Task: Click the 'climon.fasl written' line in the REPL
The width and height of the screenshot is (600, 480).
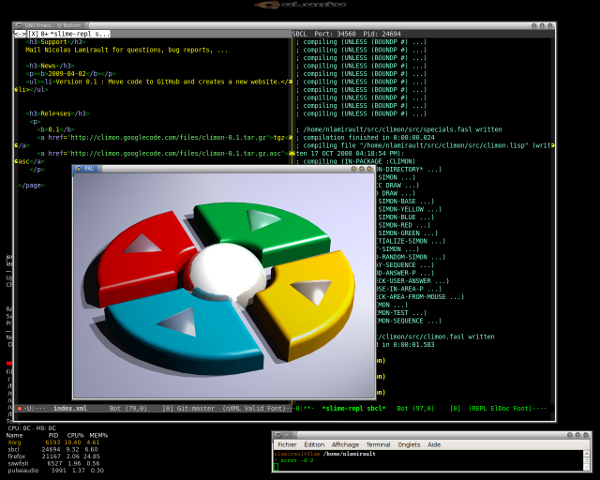Action: coord(435,337)
